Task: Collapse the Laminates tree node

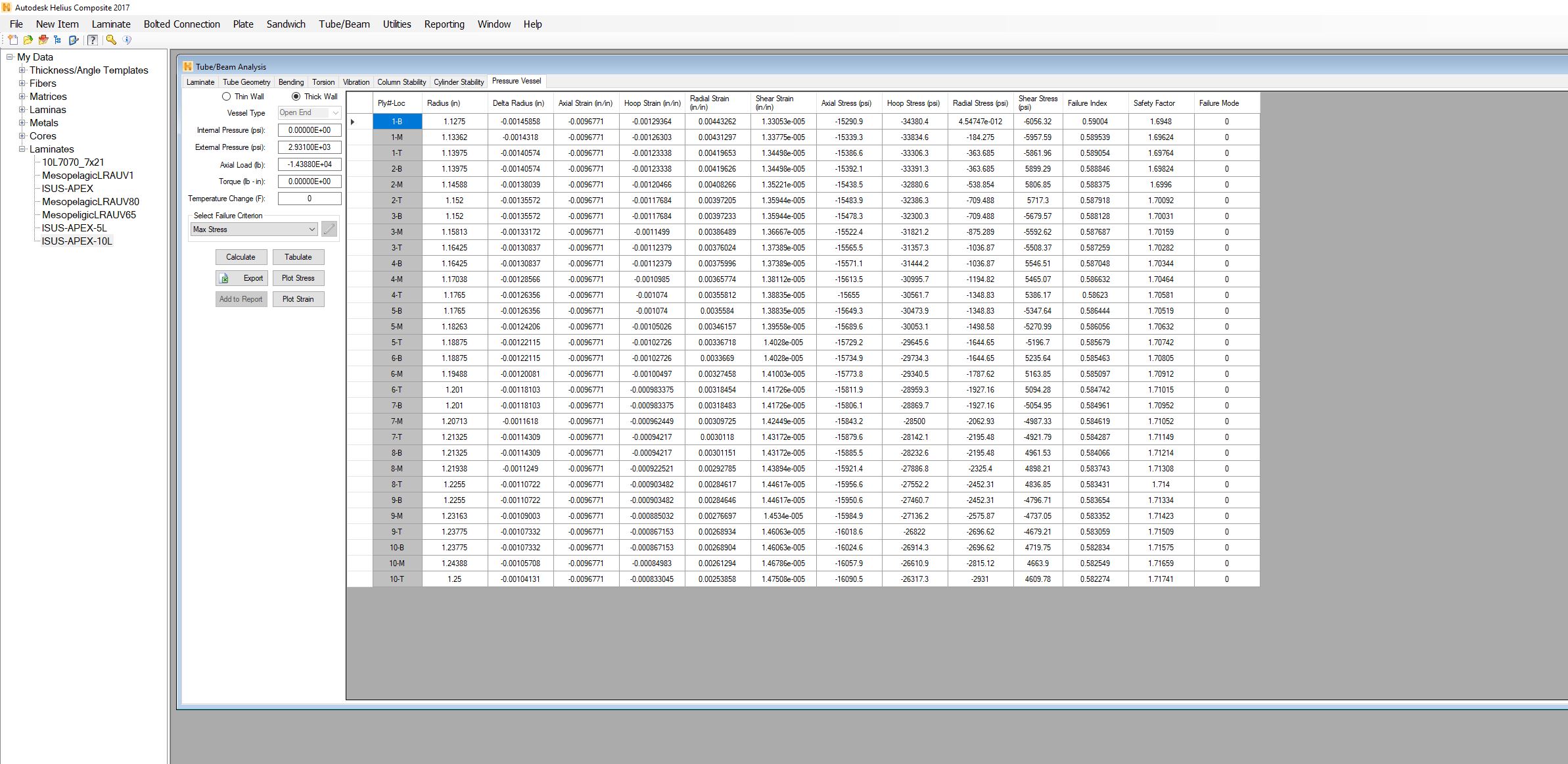Action: (x=22, y=149)
